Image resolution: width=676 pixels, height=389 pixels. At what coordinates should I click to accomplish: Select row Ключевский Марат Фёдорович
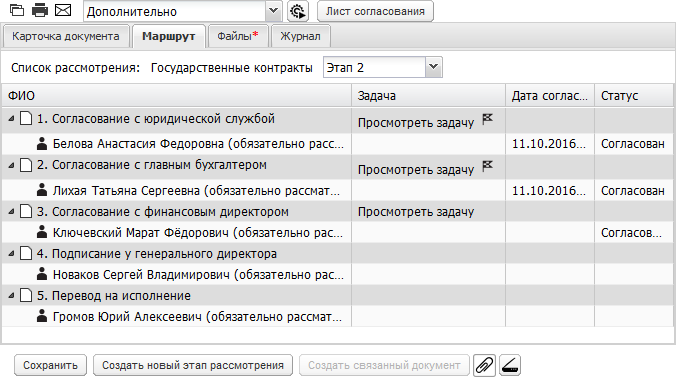[338, 232]
